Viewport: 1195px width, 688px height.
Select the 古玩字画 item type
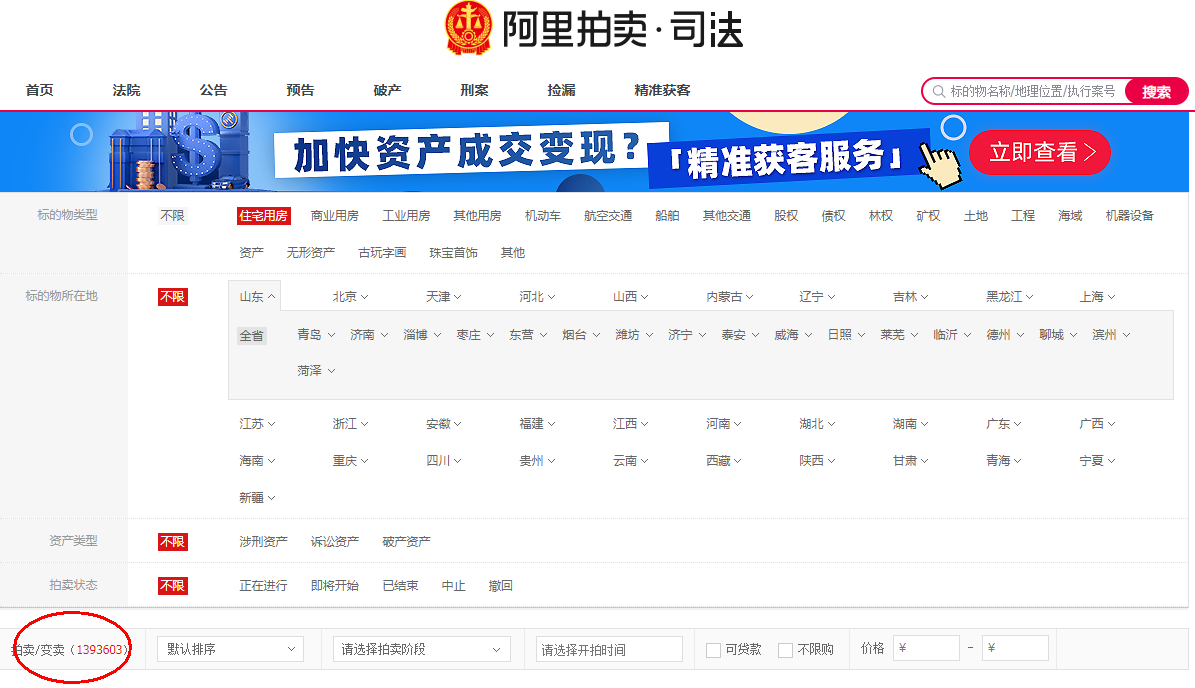click(382, 252)
